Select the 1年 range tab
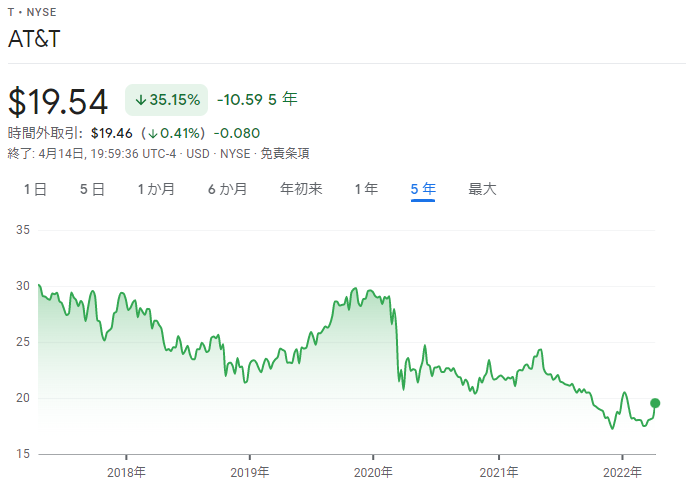The height and width of the screenshot is (490, 686). point(366,189)
